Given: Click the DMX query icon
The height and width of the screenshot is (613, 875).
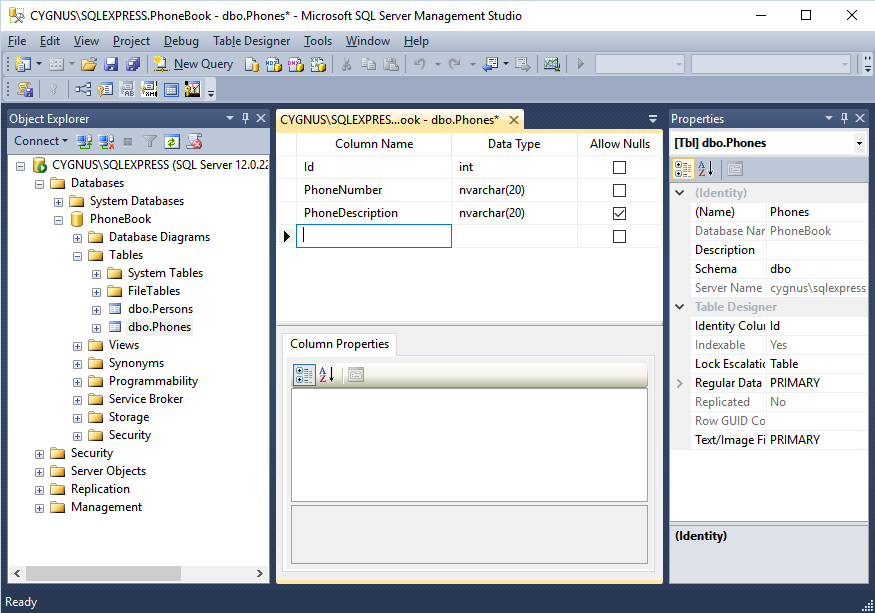Looking at the screenshot, I should [x=296, y=64].
